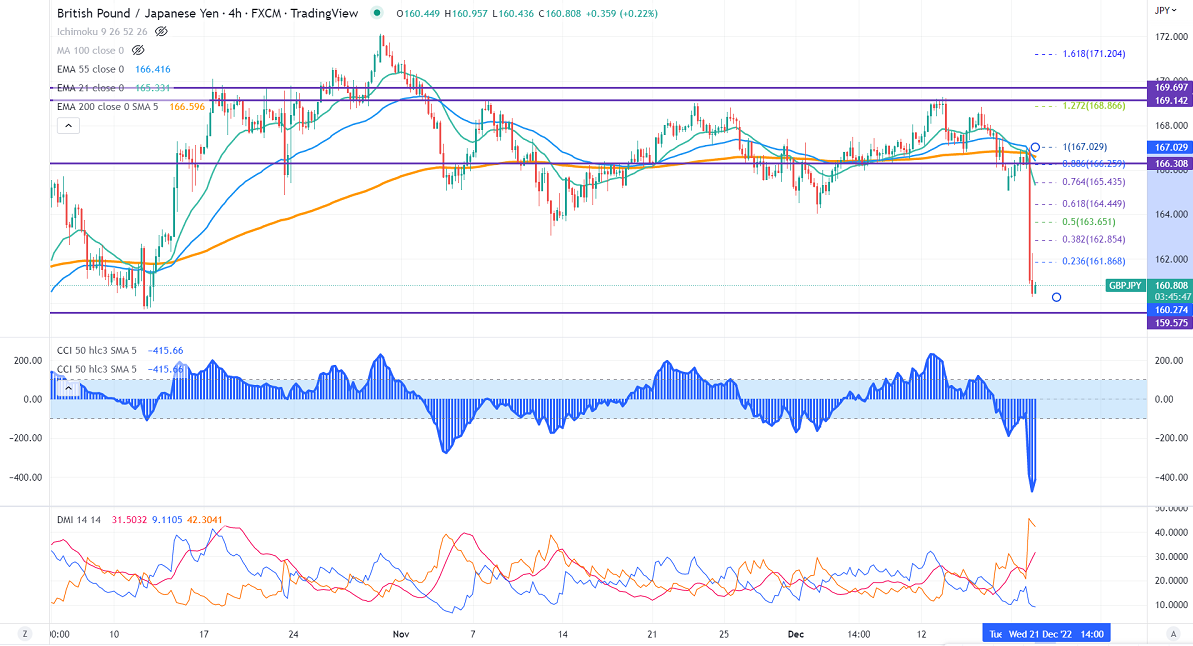Viewport: 1193px width, 646px height.
Task: Click the 169.142 price axis label
Action: pos(1170,100)
